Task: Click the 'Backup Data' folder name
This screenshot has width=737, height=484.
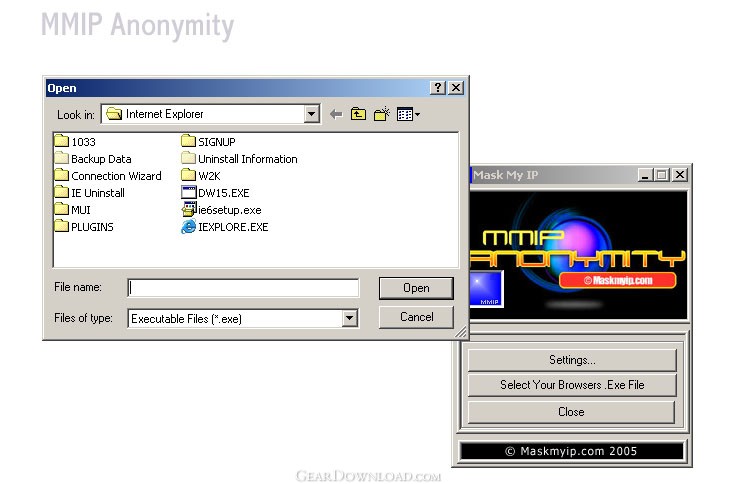Action: coord(101,159)
